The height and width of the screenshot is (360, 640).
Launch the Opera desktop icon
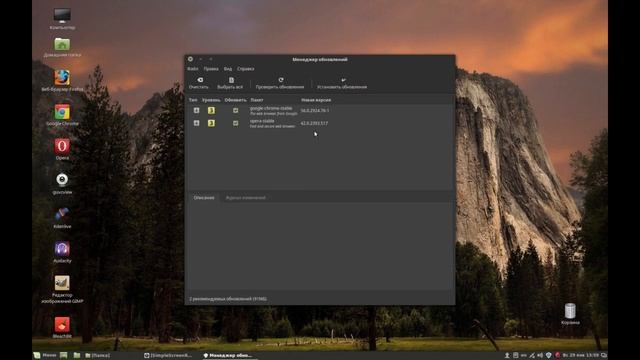(62, 149)
